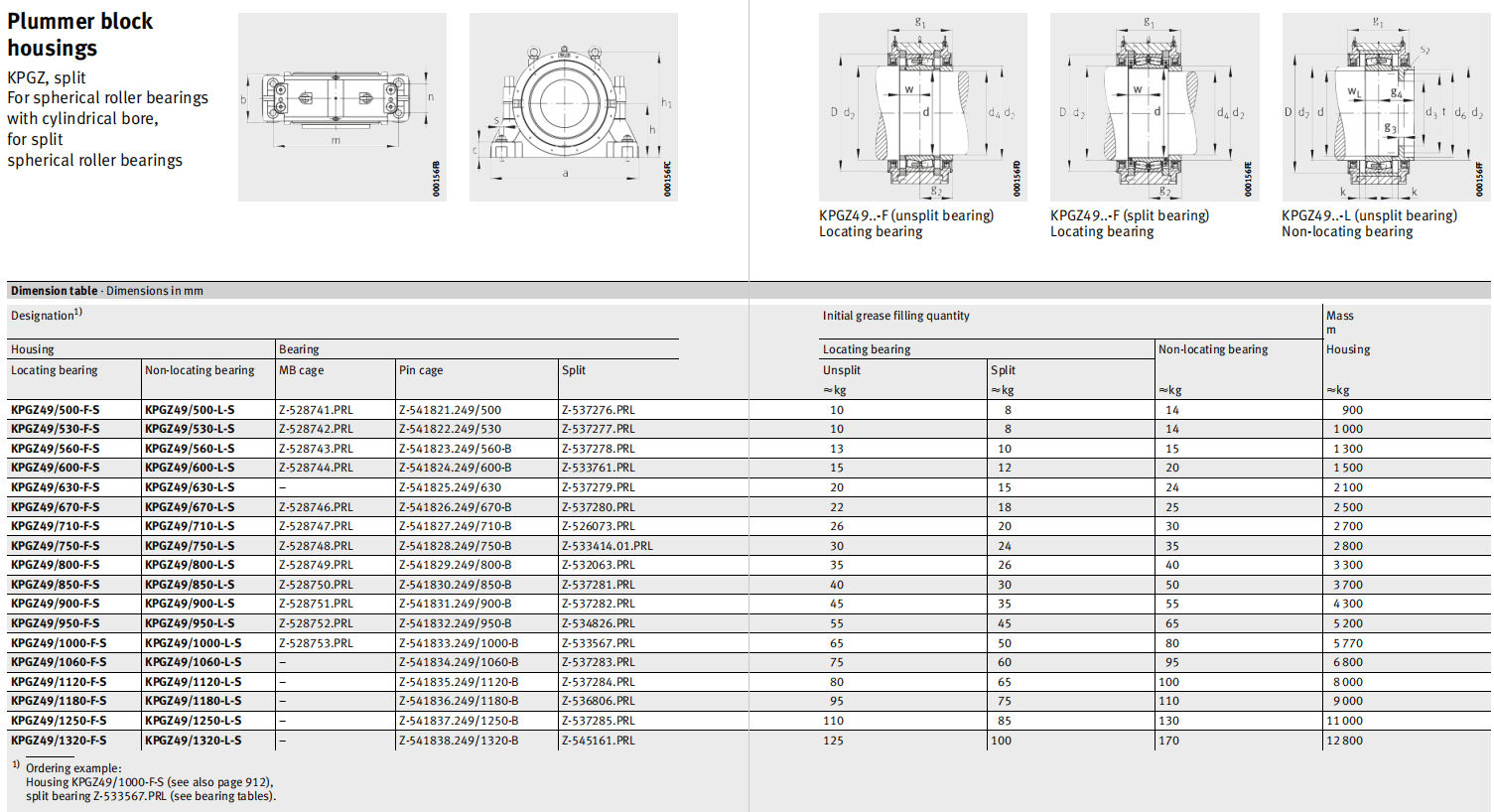Click the mass value 12 800
The height and width of the screenshot is (812, 1494).
(1345, 741)
